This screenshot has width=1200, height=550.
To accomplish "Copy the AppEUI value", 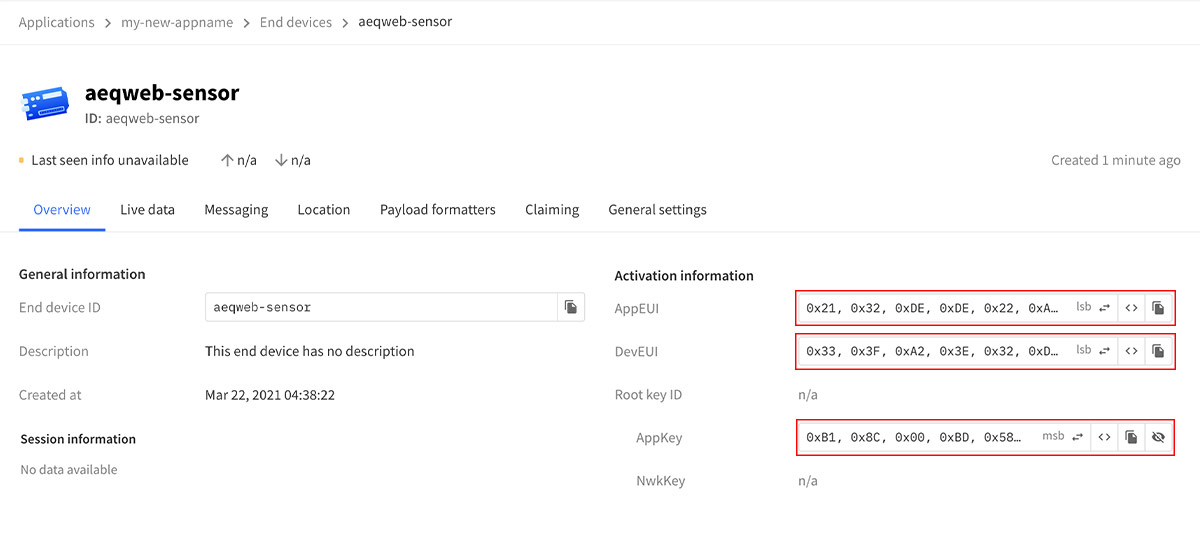I will [x=1158, y=308].
